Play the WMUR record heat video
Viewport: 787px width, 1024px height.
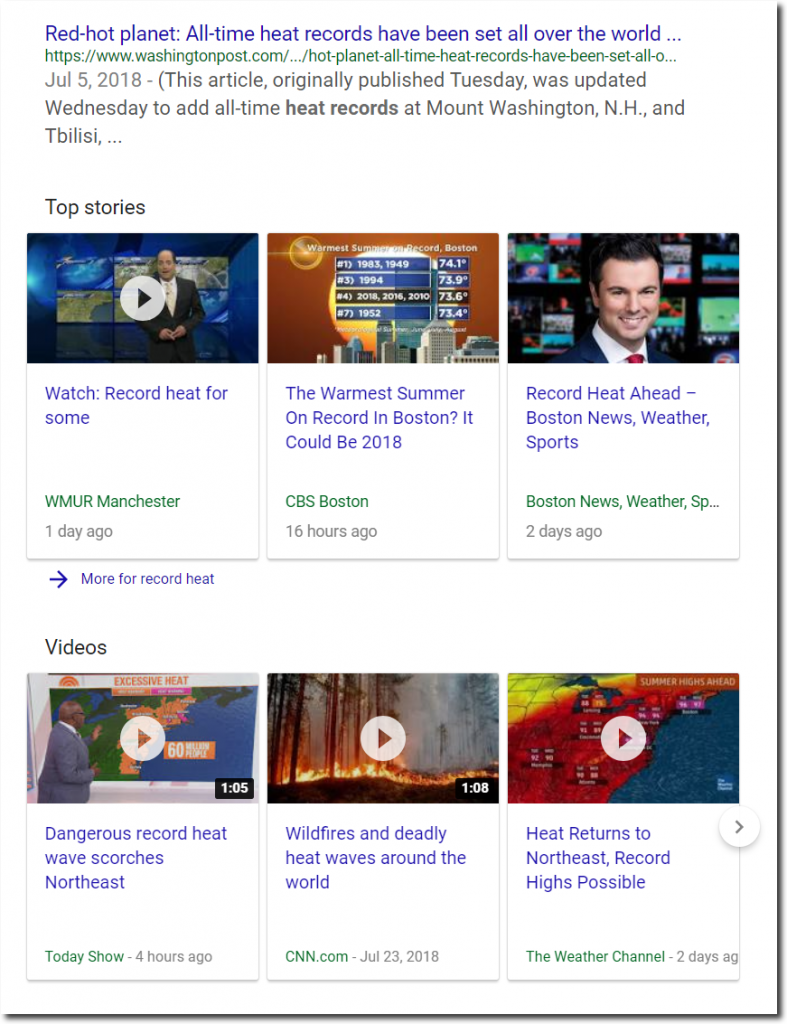pos(143,297)
